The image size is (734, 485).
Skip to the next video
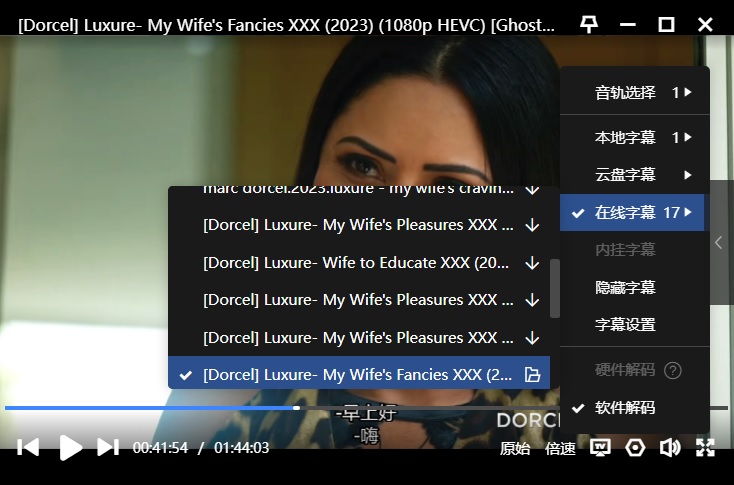pyautogui.click(x=108, y=447)
